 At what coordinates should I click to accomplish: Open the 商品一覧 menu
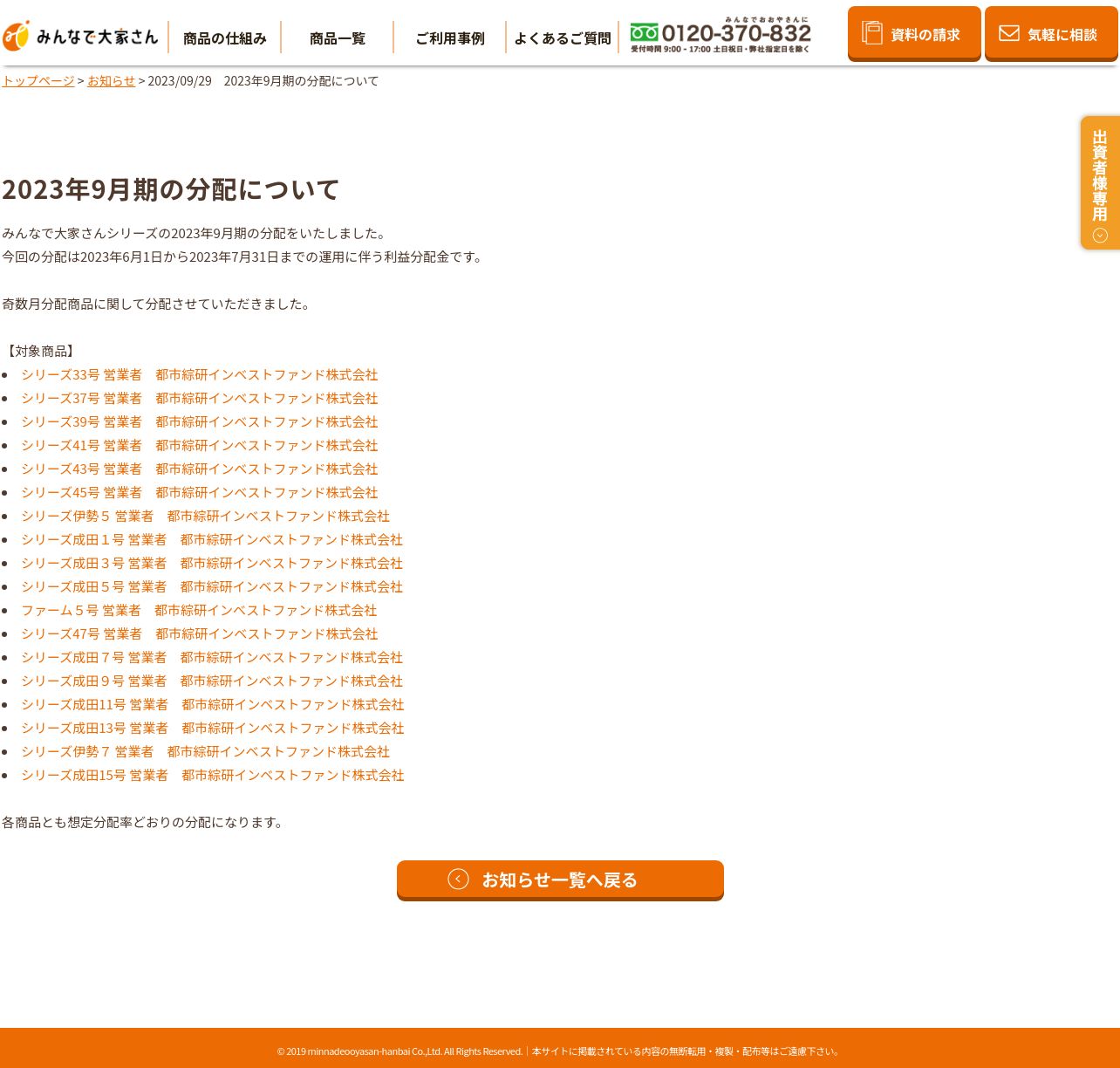point(337,38)
